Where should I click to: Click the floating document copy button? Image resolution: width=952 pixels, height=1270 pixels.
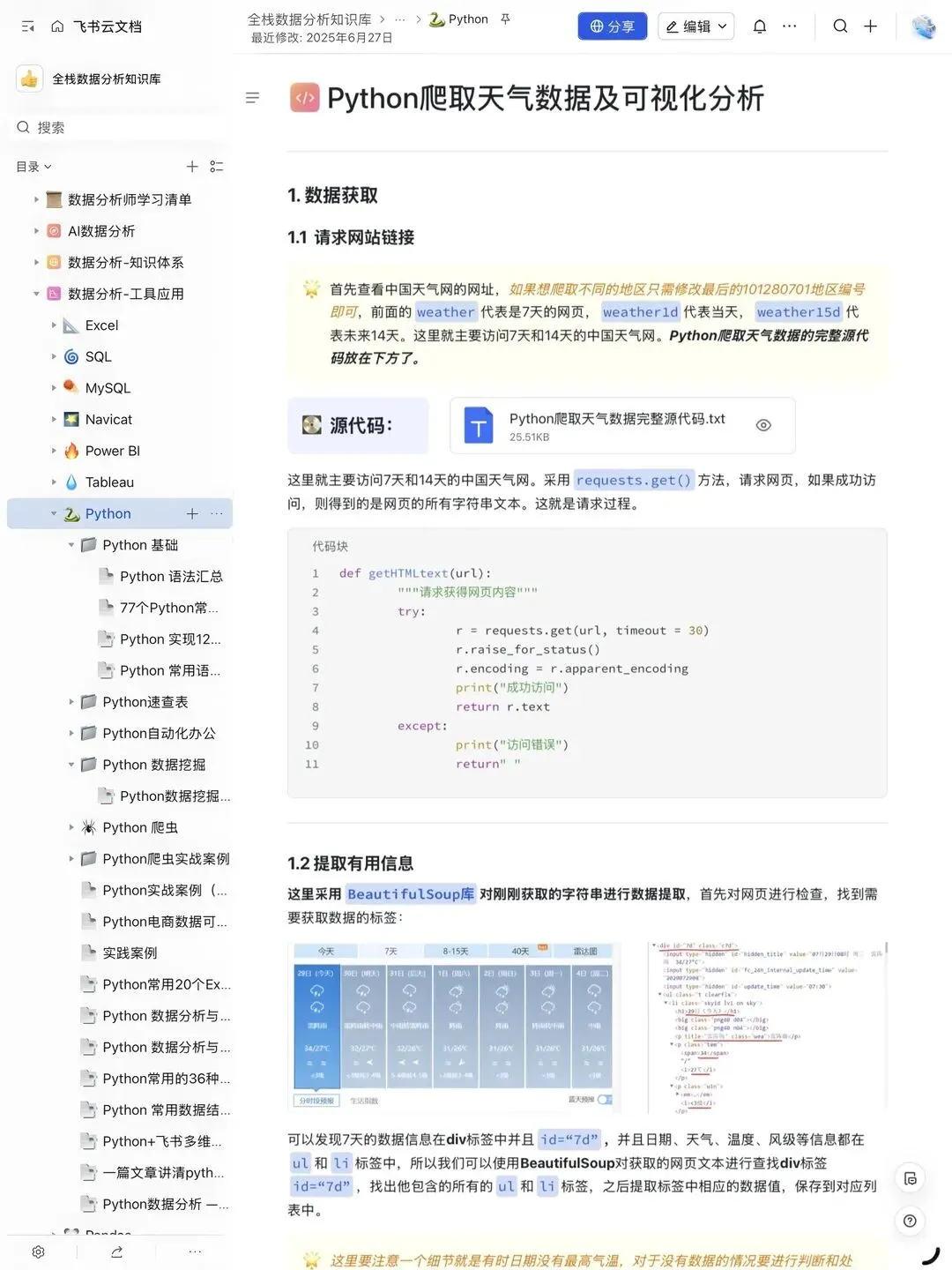tap(911, 1178)
